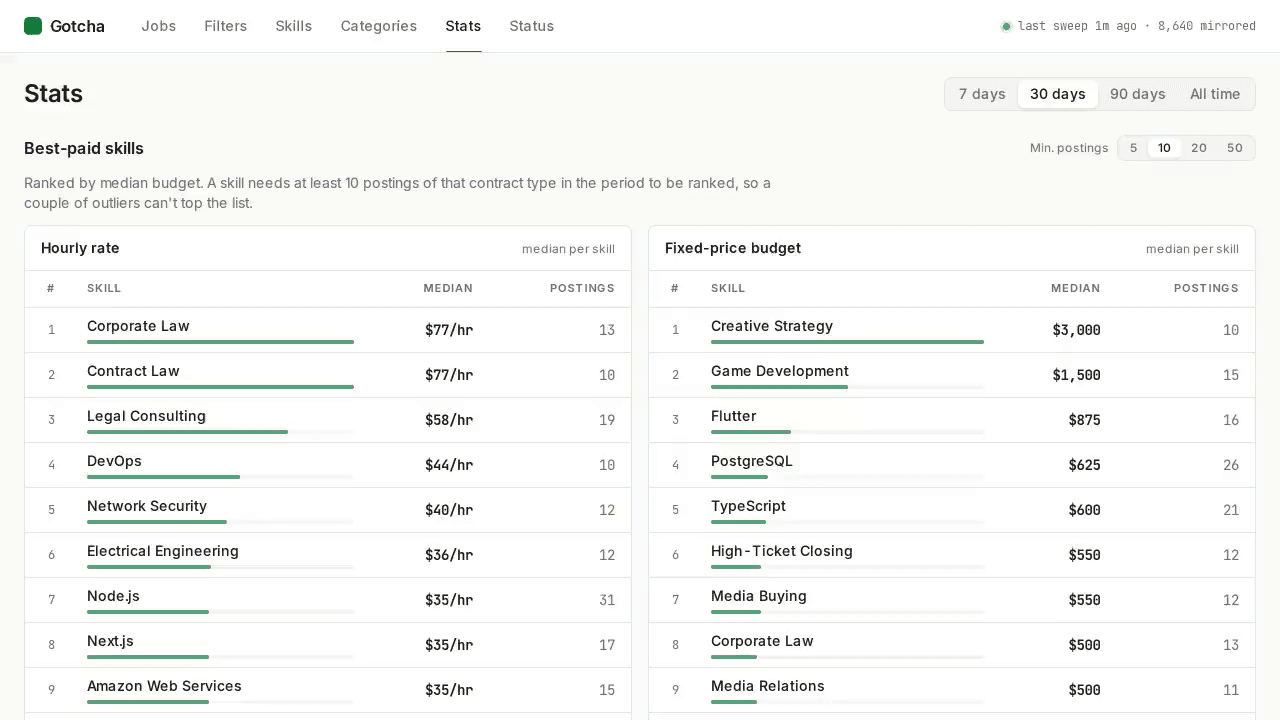Click the Gotcha brand name

(x=77, y=26)
